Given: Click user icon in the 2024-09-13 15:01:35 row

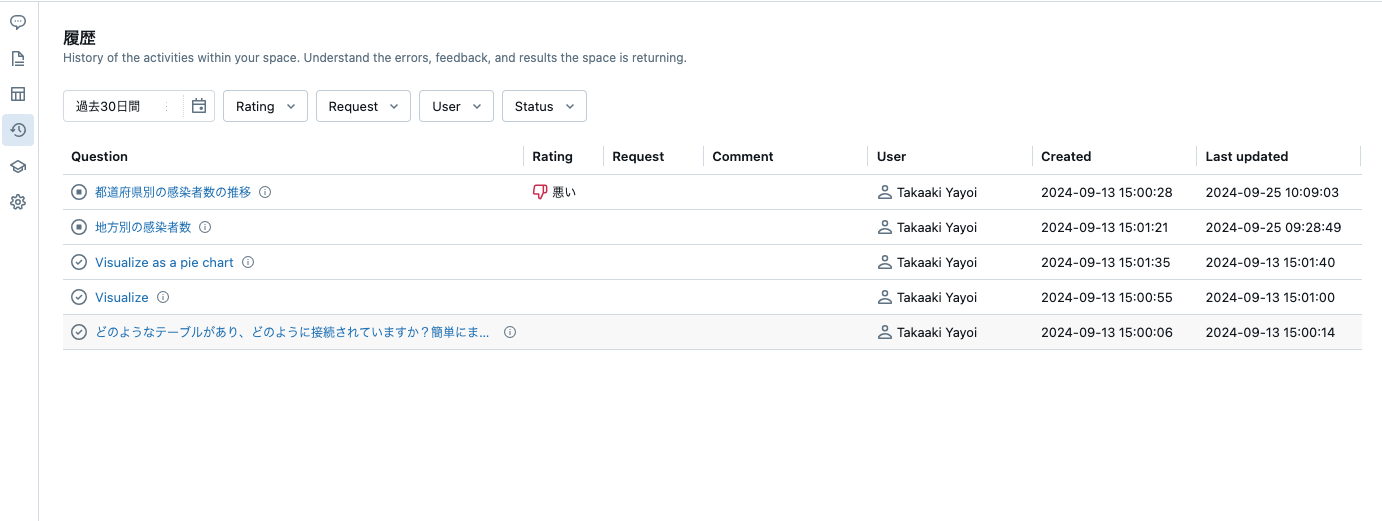Looking at the screenshot, I should coord(884,262).
